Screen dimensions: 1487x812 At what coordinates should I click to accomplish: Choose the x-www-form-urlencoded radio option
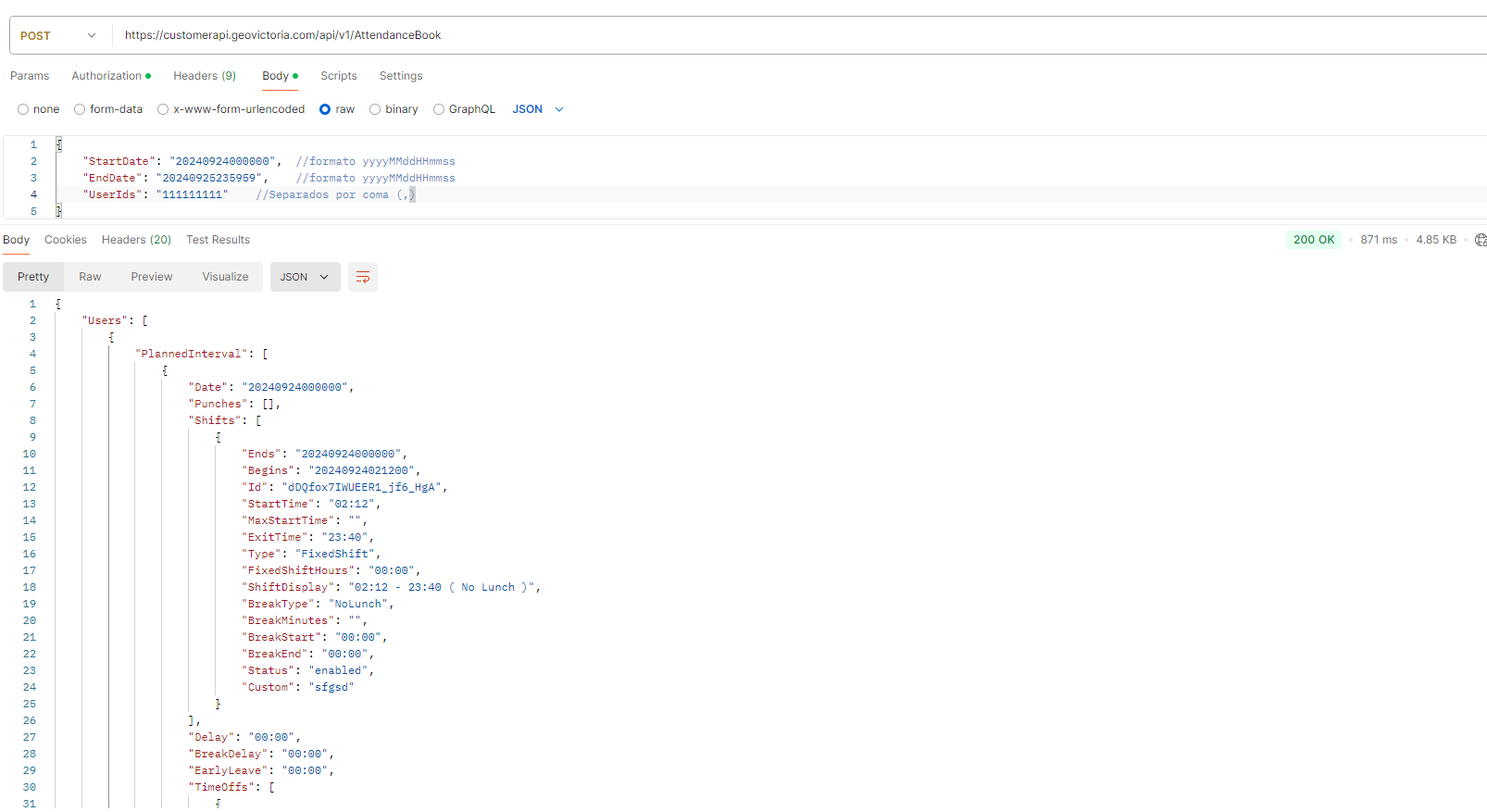163,109
